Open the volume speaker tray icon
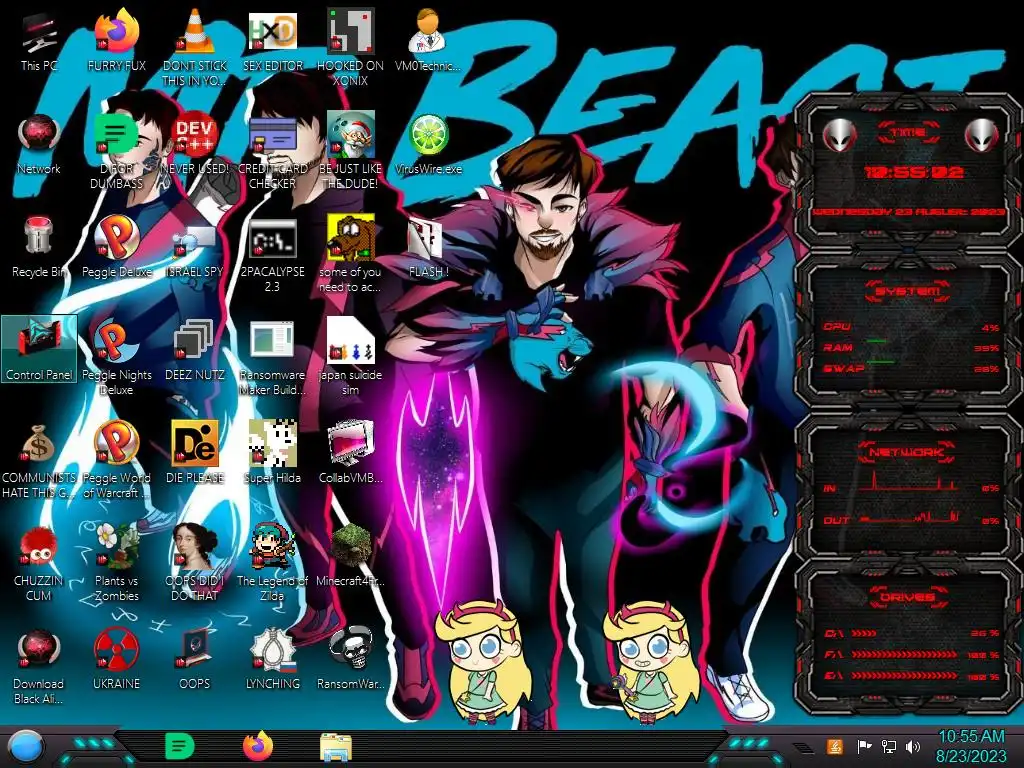 tap(913, 746)
